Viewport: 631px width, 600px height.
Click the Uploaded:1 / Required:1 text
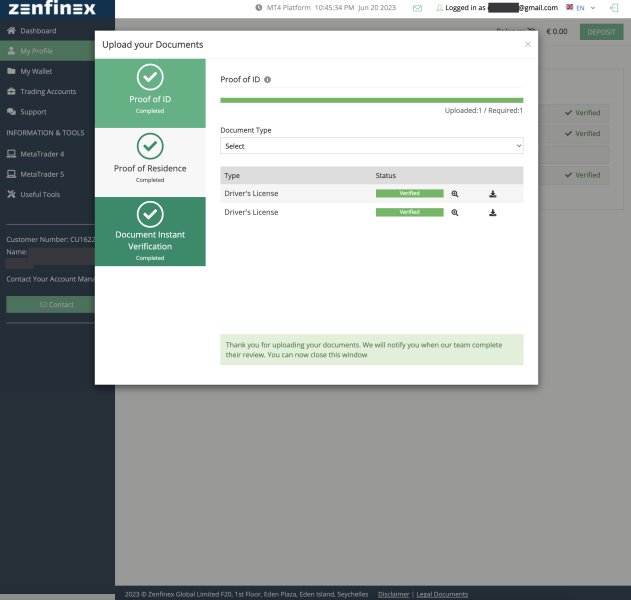(x=483, y=110)
